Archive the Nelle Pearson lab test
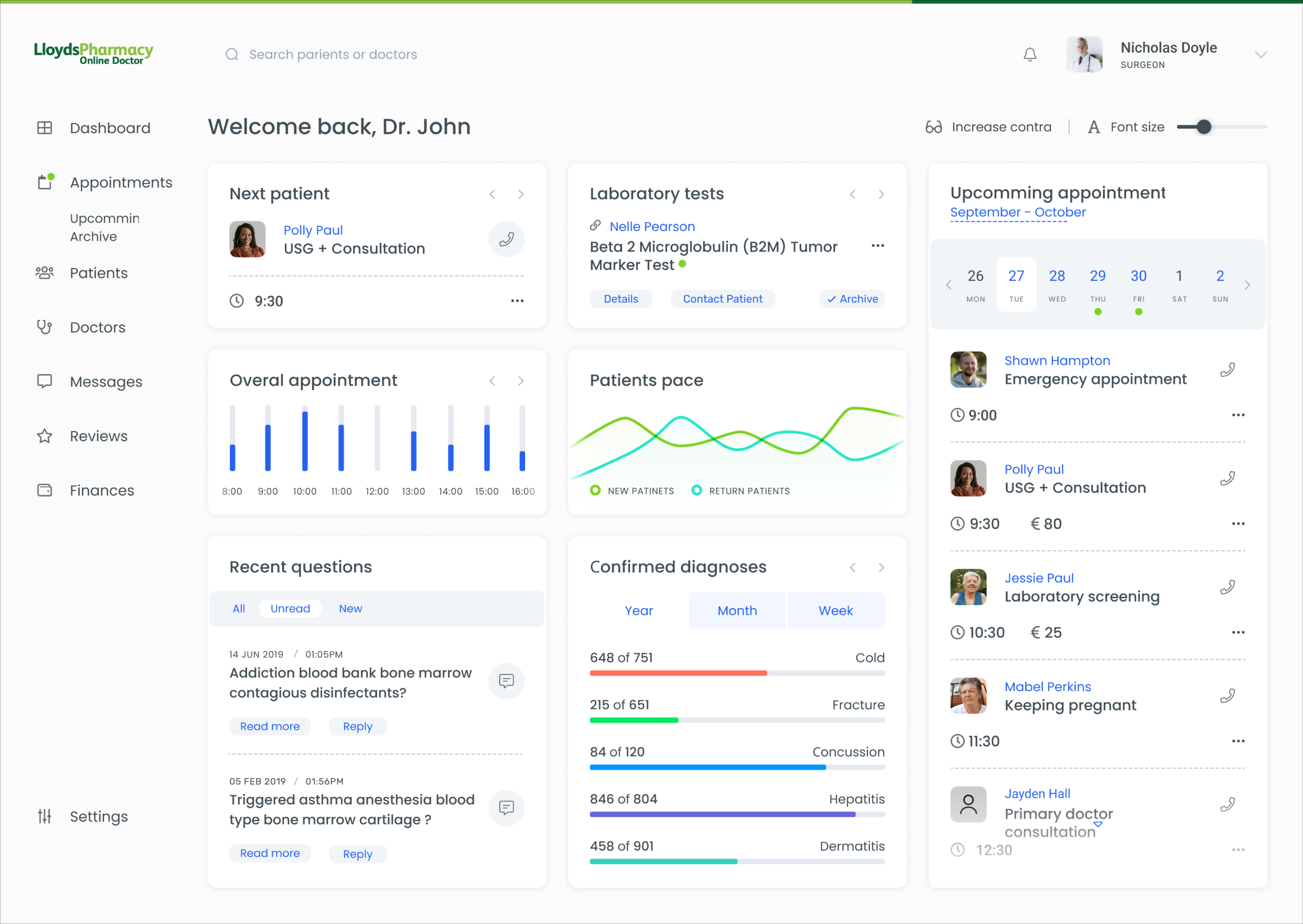This screenshot has width=1303, height=924. pos(852,299)
